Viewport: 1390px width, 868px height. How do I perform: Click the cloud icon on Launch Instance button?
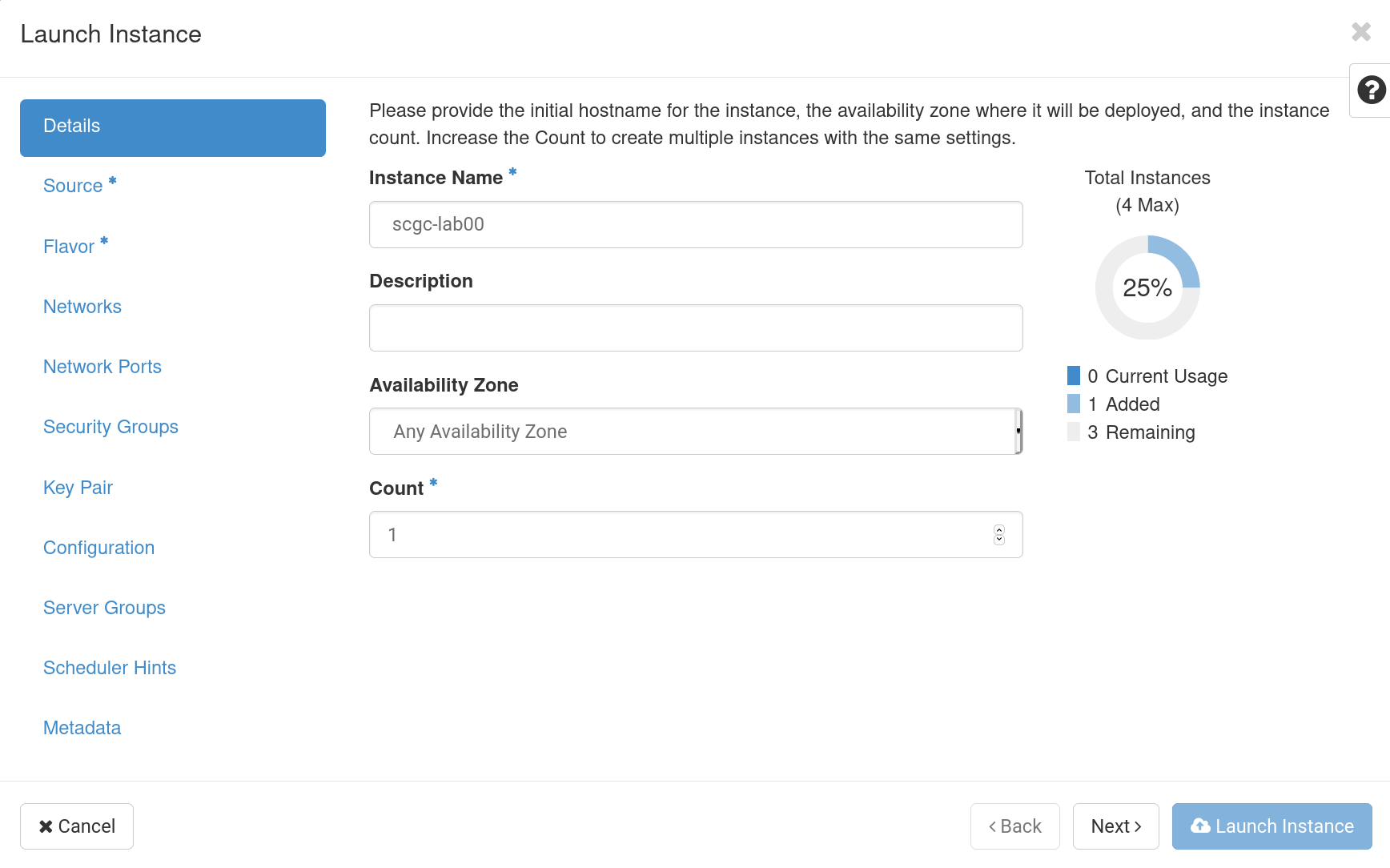click(x=1200, y=826)
